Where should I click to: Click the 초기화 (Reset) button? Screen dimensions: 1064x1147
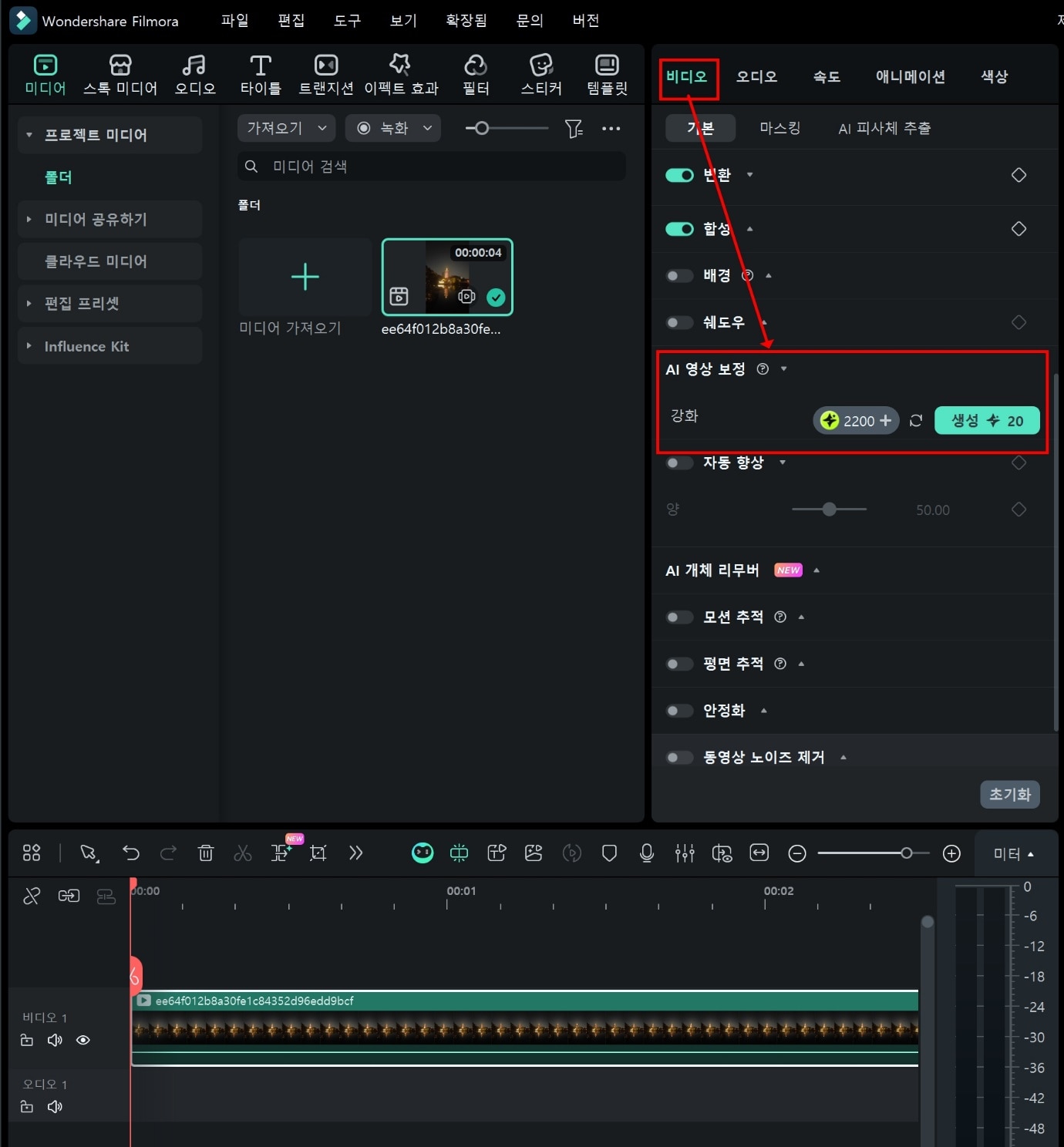pos(1009,794)
